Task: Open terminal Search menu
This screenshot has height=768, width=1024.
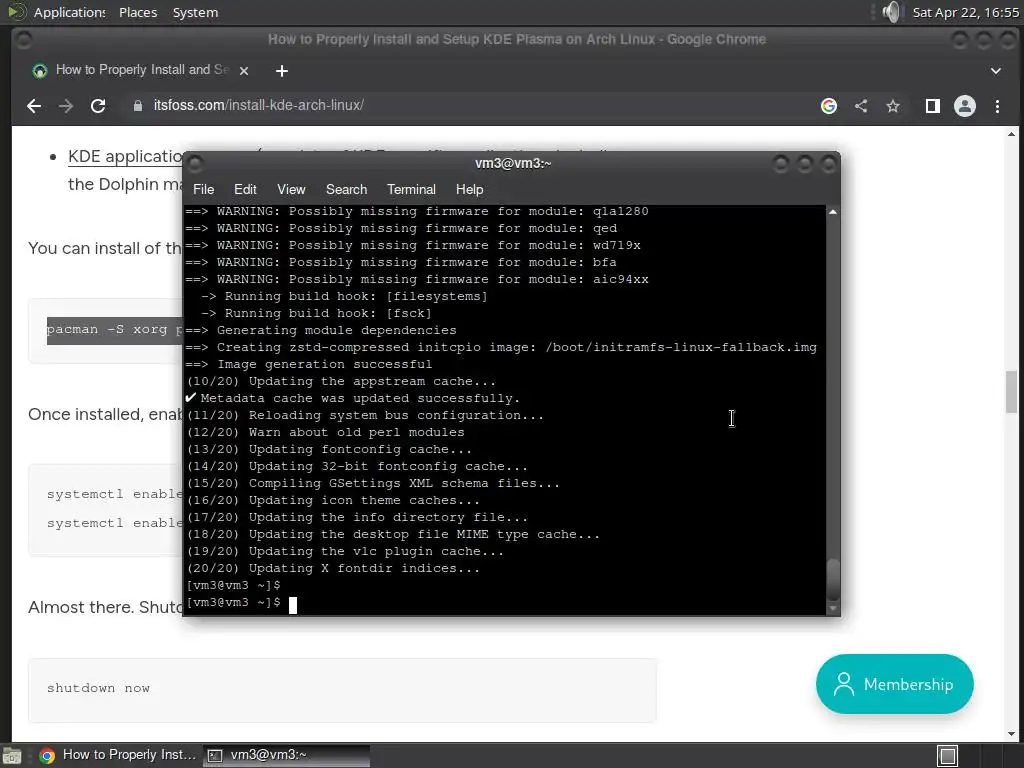Action: click(x=346, y=189)
